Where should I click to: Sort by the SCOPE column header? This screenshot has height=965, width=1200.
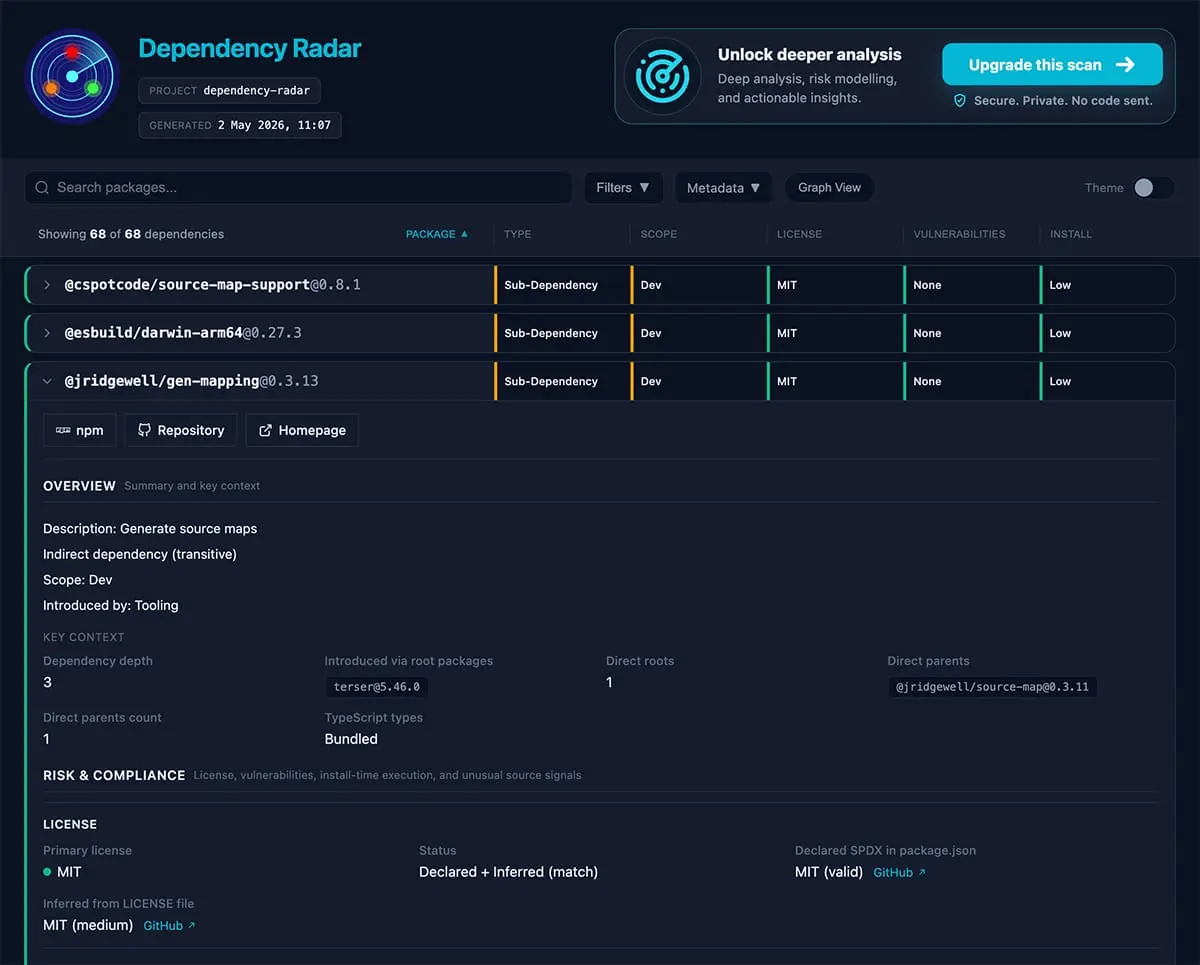tap(659, 234)
